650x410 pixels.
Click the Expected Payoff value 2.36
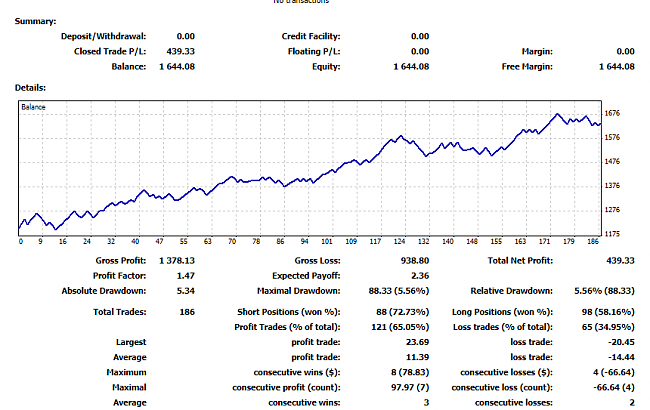[420, 276]
